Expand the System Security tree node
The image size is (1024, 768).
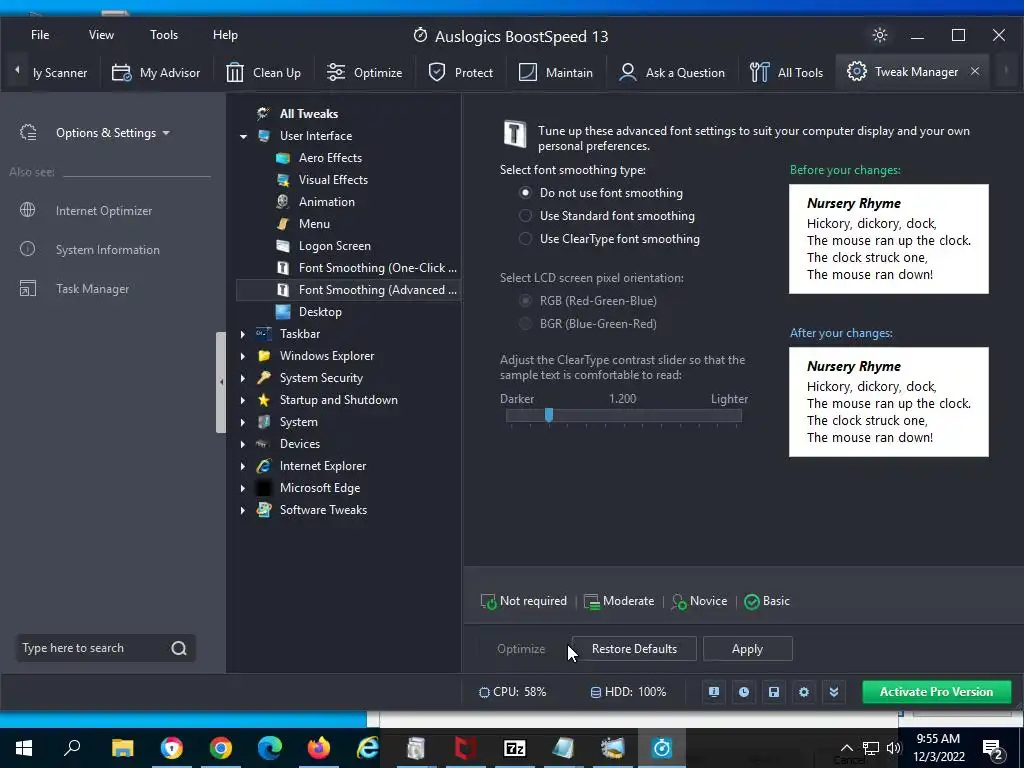click(x=243, y=378)
